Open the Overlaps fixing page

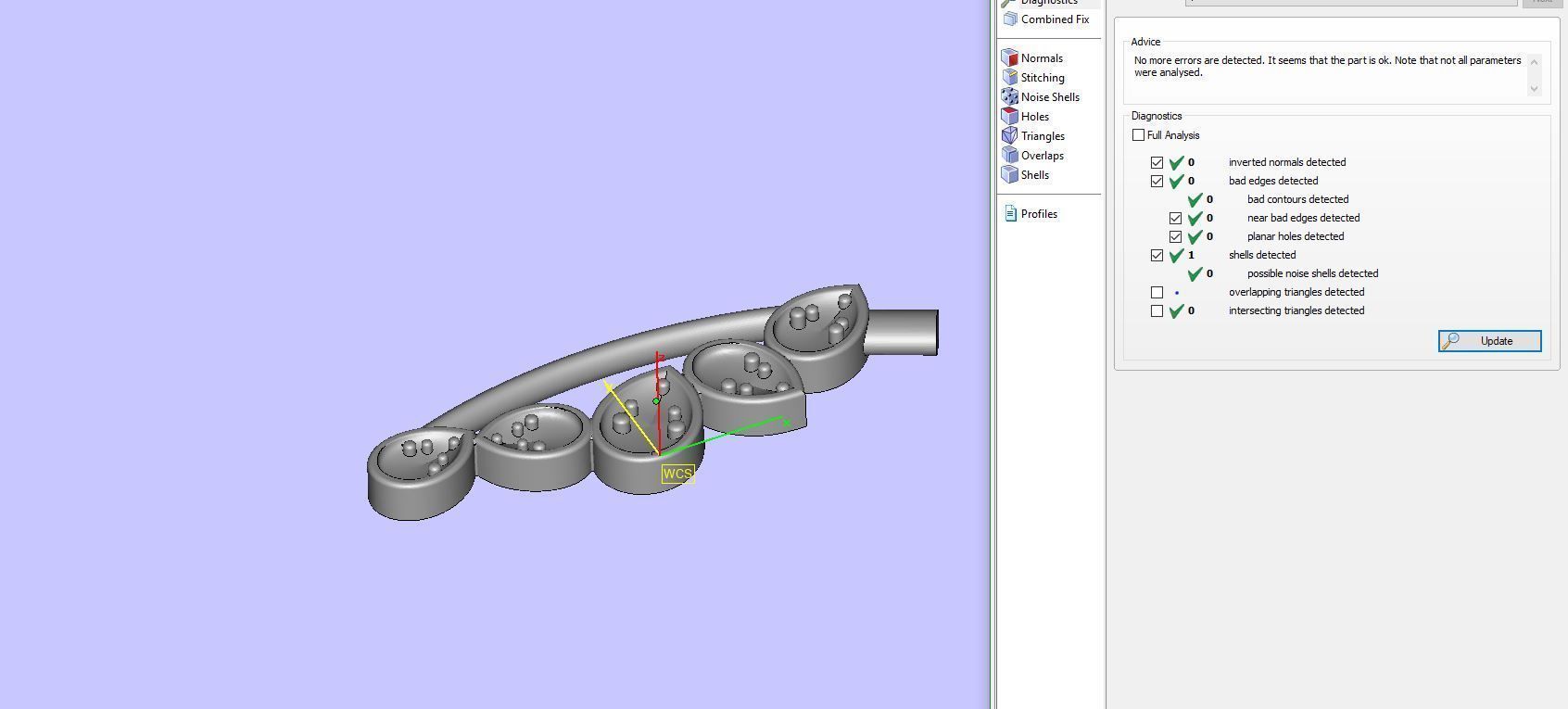(x=1033, y=156)
